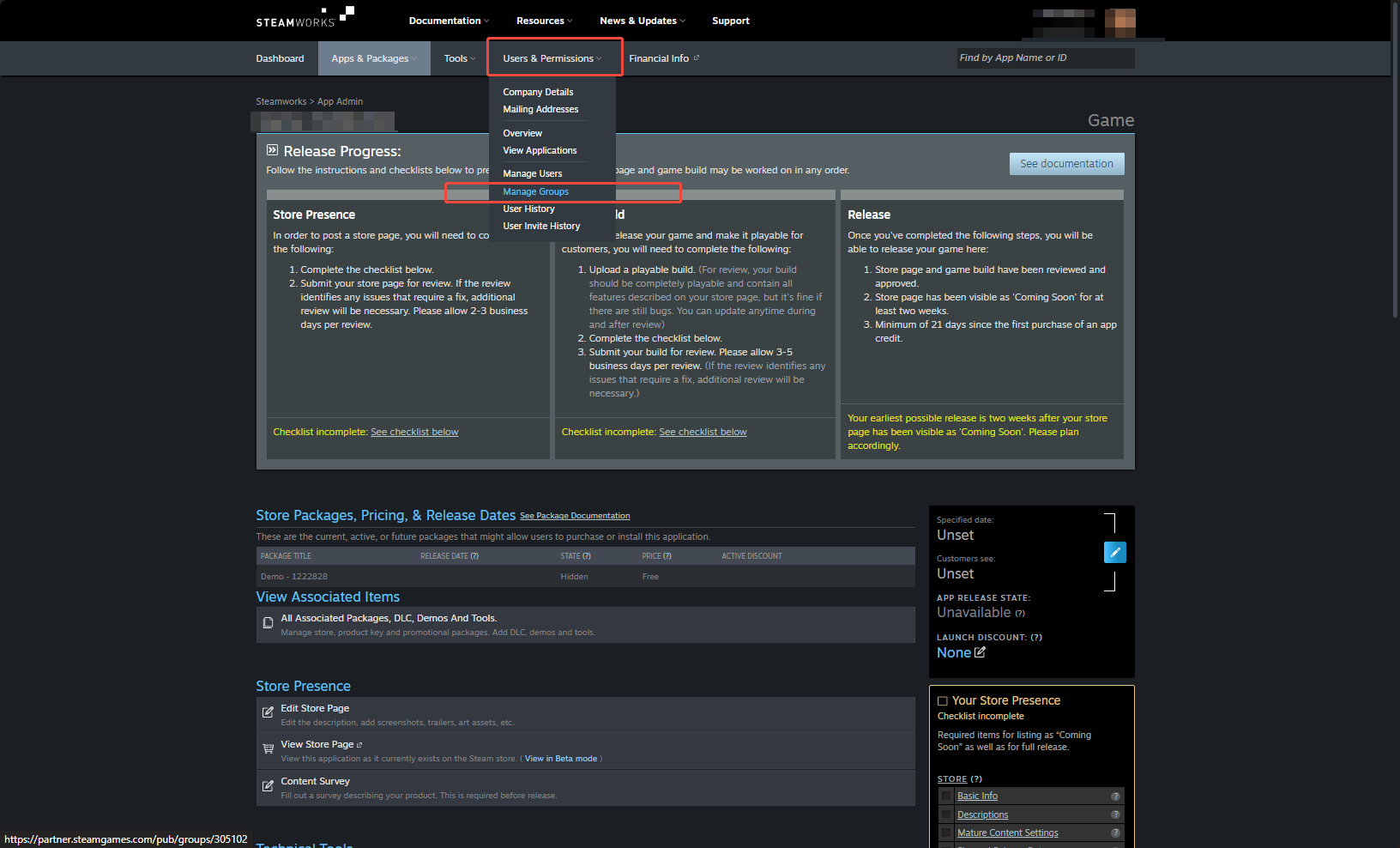Toggle the Descriptions checkbox

[x=946, y=814]
